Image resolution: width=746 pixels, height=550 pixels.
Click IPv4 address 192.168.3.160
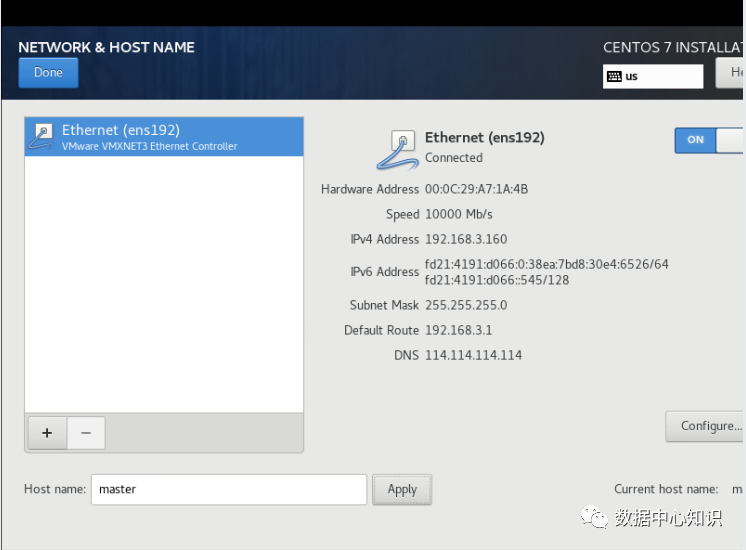tap(466, 239)
